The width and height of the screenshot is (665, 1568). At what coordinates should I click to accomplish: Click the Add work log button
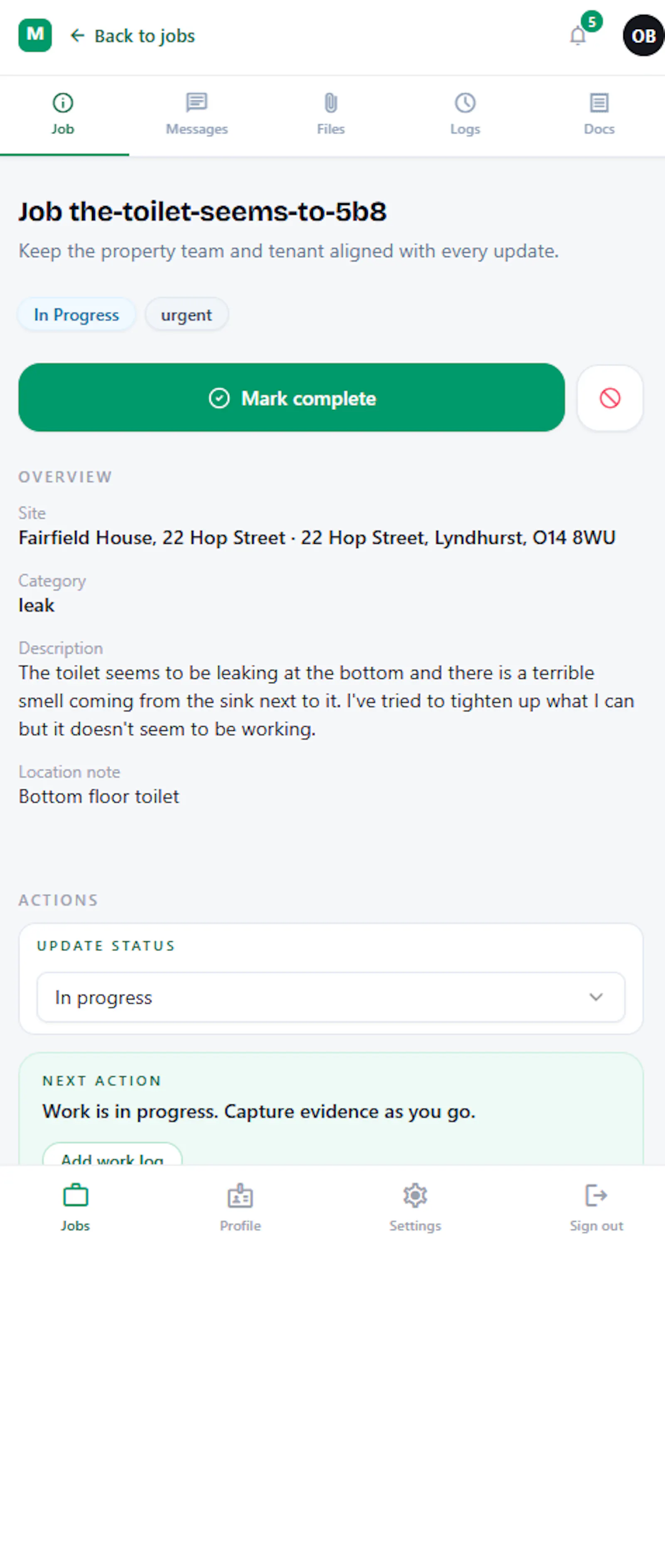click(x=112, y=1154)
